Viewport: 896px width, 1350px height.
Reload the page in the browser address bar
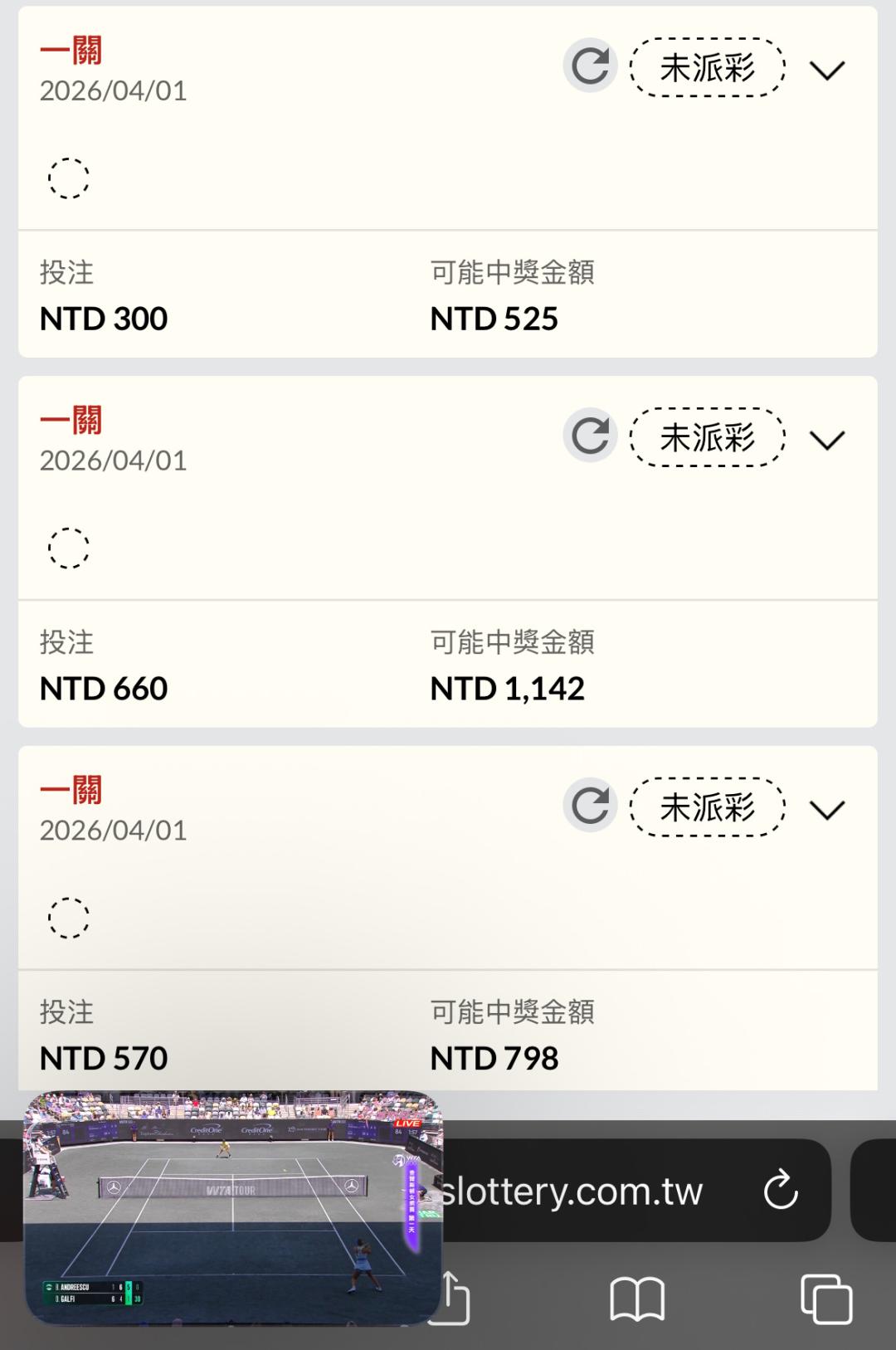780,1191
